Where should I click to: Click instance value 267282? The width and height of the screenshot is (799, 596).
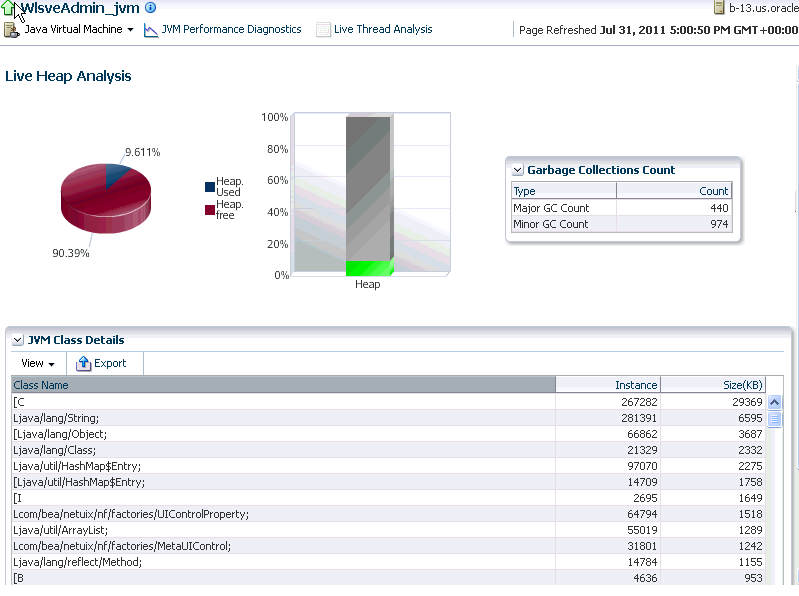point(639,402)
